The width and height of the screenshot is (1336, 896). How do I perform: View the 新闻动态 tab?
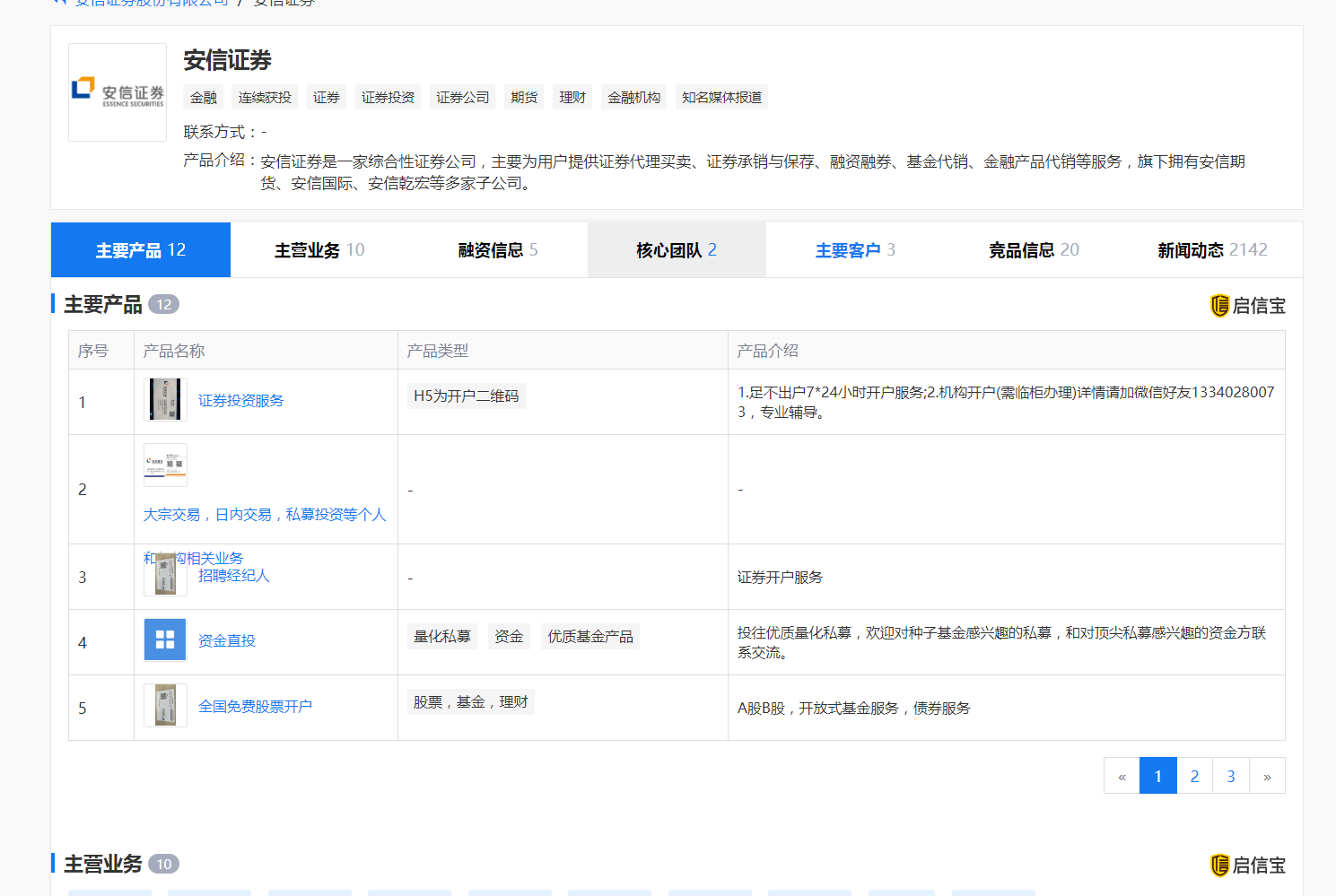pyautogui.click(x=1211, y=250)
